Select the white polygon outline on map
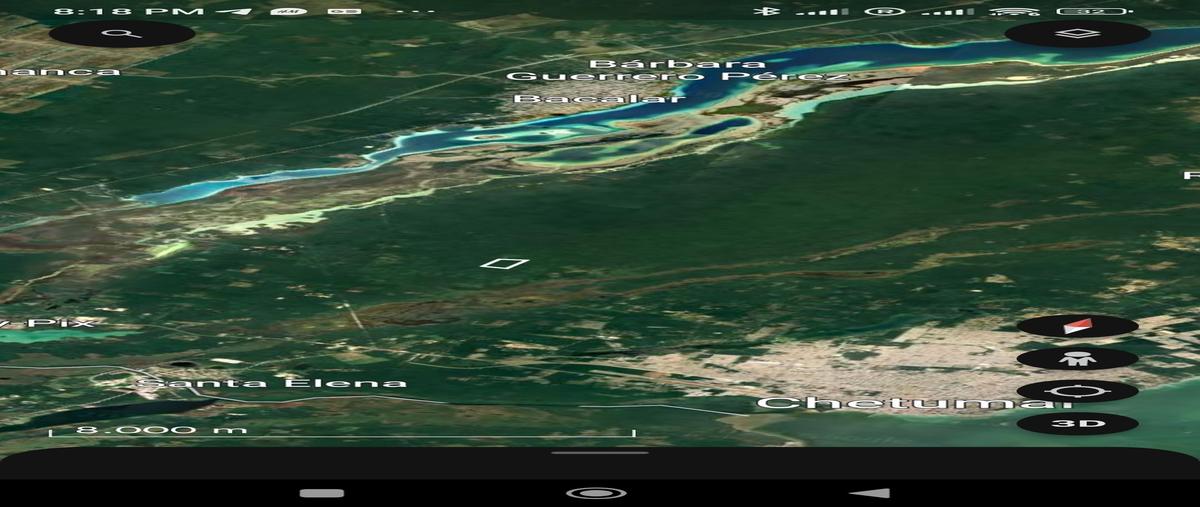Viewport: 1200px width, 507px height. [x=504, y=264]
